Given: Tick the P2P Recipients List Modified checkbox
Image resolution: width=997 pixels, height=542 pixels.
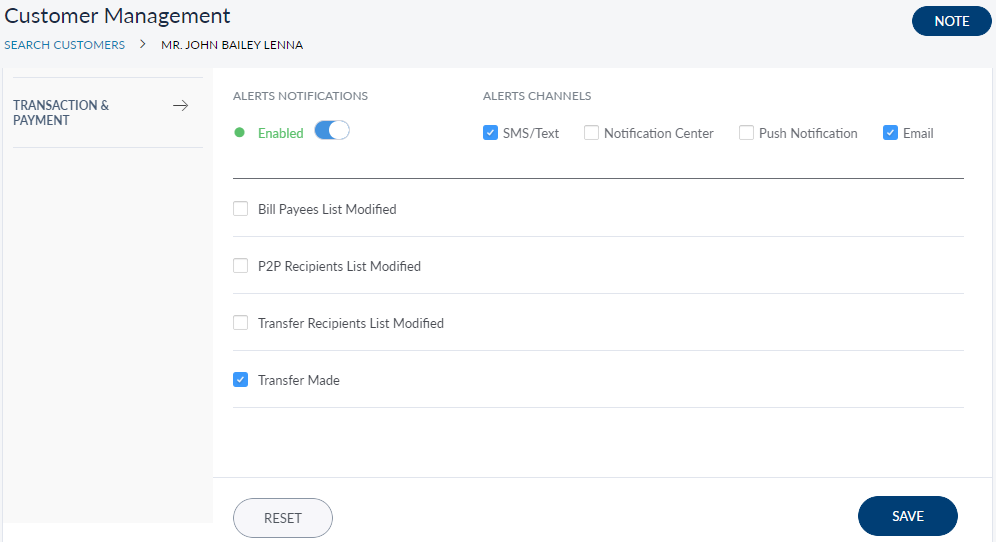Looking at the screenshot, I should click(x=240, y=266).
